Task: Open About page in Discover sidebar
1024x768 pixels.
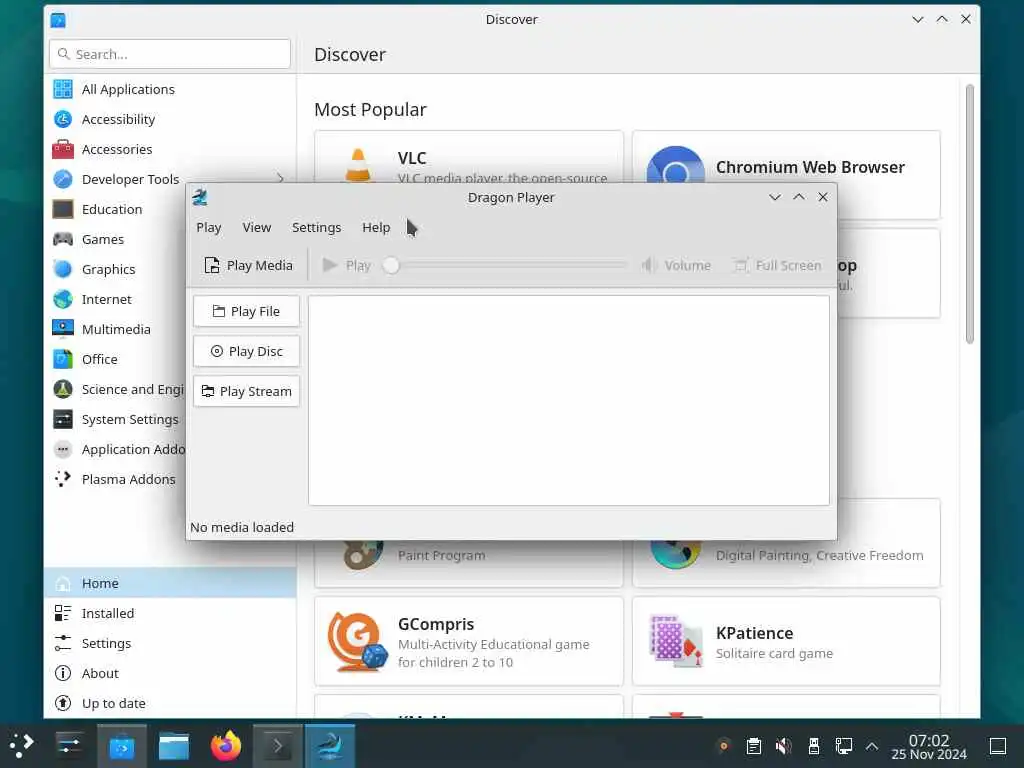Action: click(x=170, y=673)
